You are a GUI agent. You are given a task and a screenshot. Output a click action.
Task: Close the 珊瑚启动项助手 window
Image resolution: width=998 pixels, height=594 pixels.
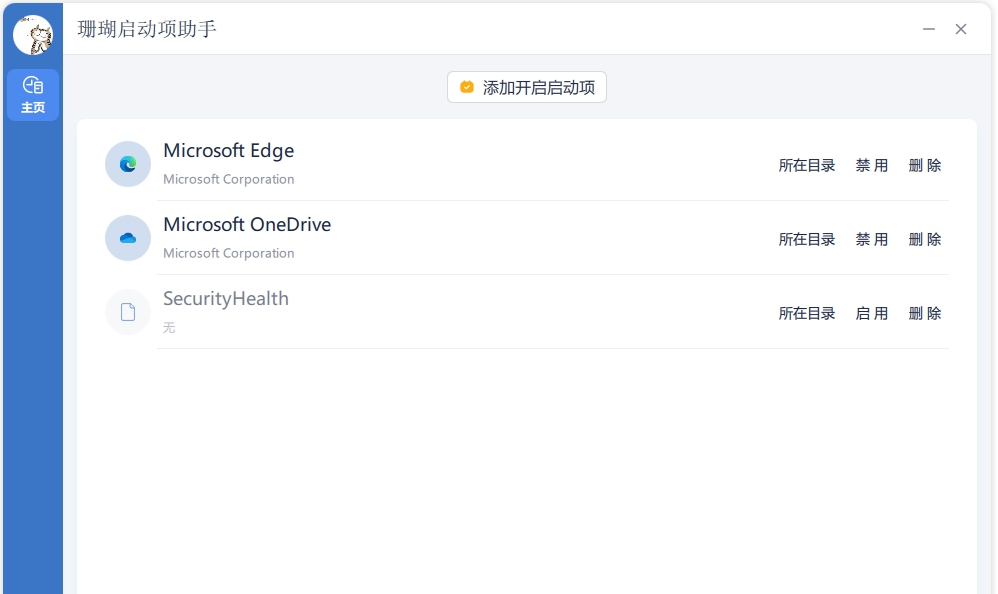tap(961, 30)
